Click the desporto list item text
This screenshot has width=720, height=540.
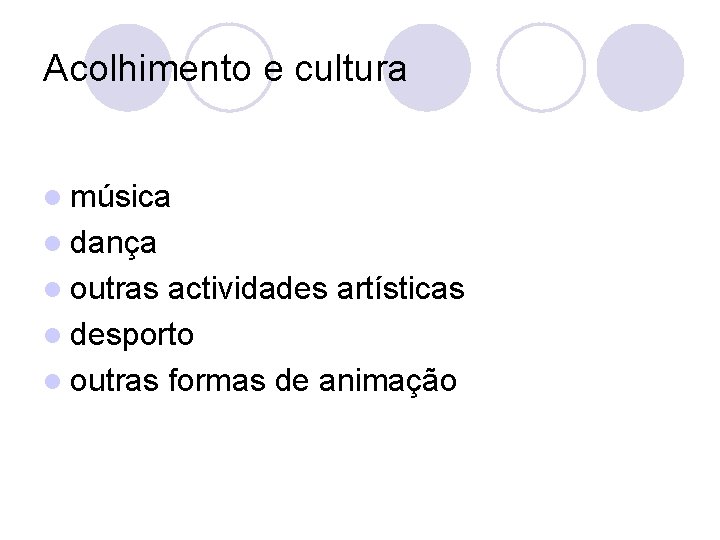coord(133,335)
